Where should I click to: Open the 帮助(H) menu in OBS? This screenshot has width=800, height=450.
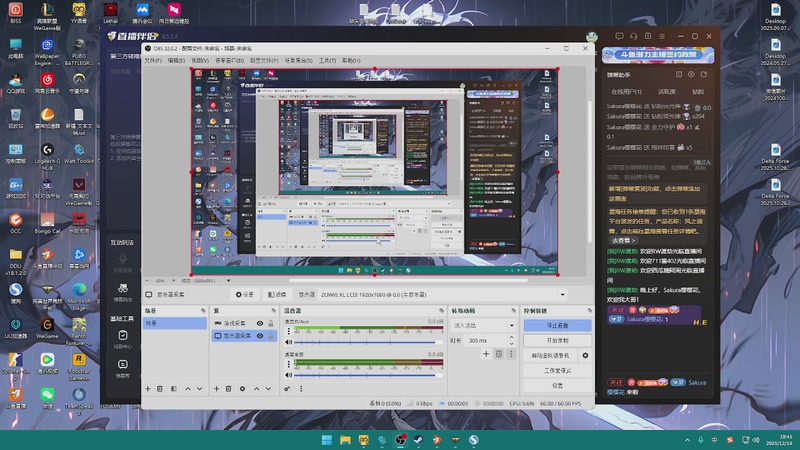pyautogui.click(x=351, y=60)
